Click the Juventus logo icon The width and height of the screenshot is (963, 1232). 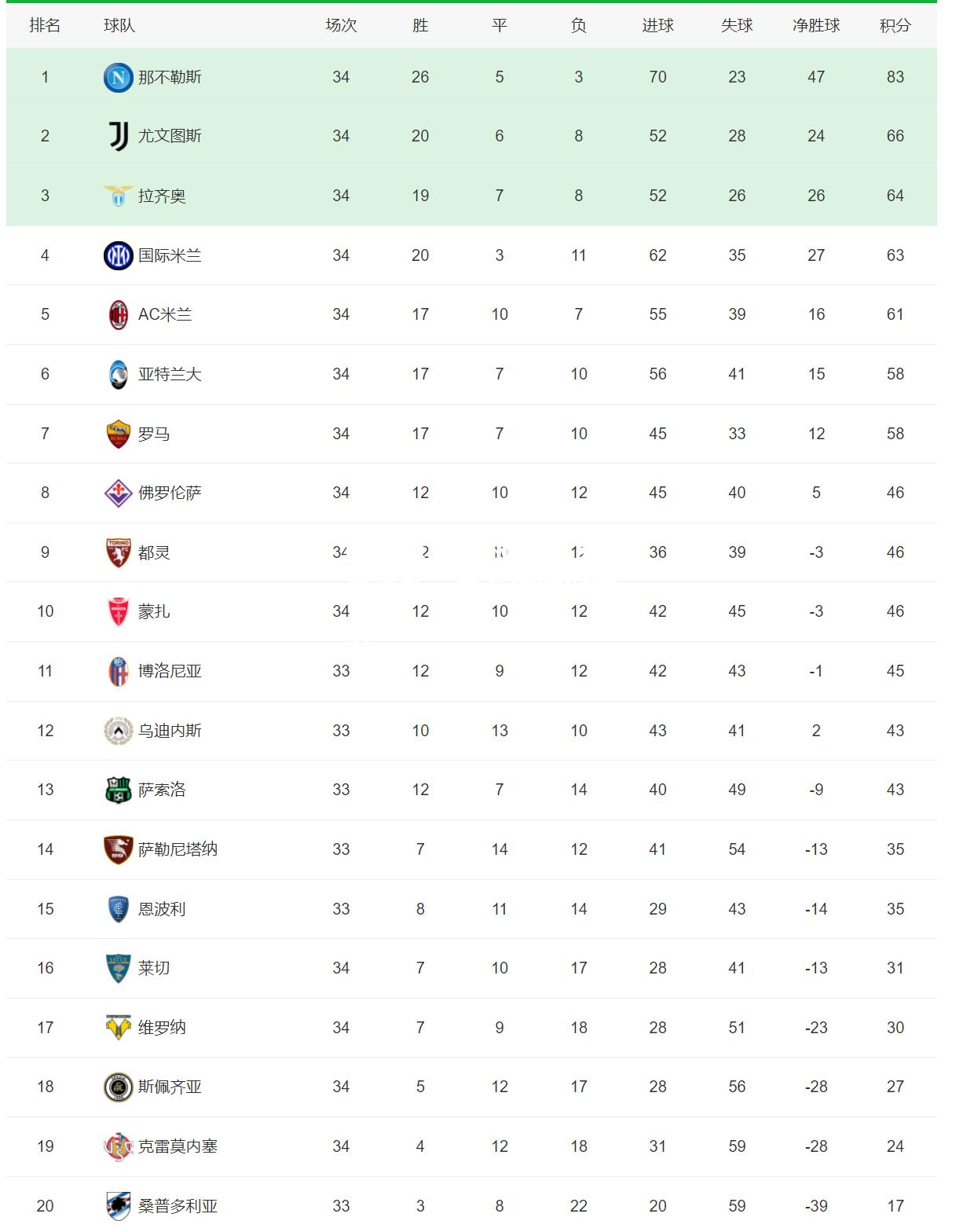point(118,136)
